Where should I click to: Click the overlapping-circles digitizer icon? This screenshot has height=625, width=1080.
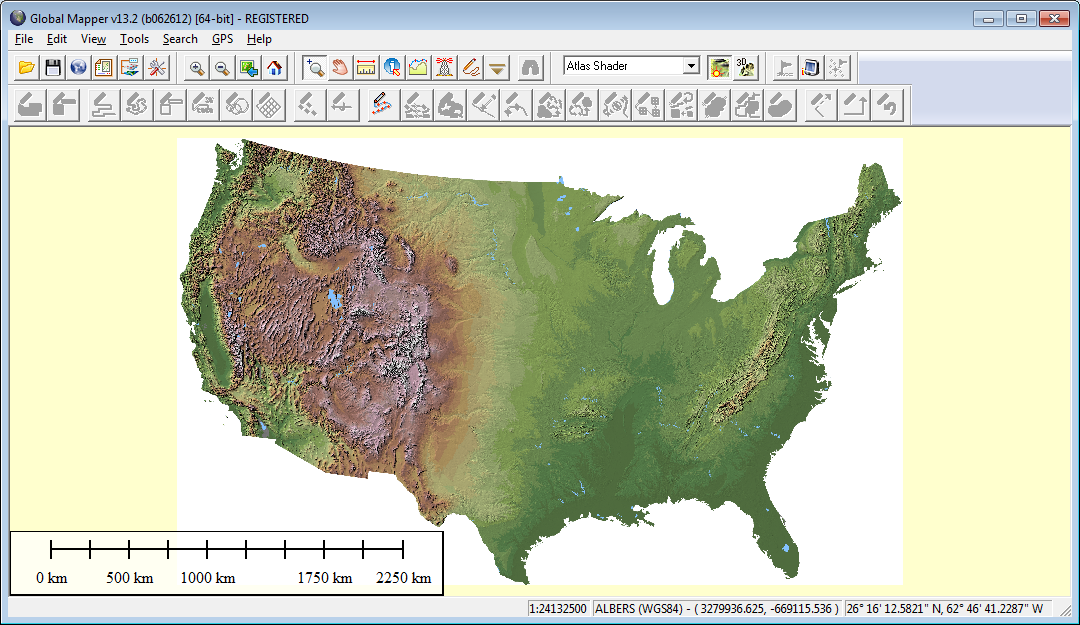(237, 105)
